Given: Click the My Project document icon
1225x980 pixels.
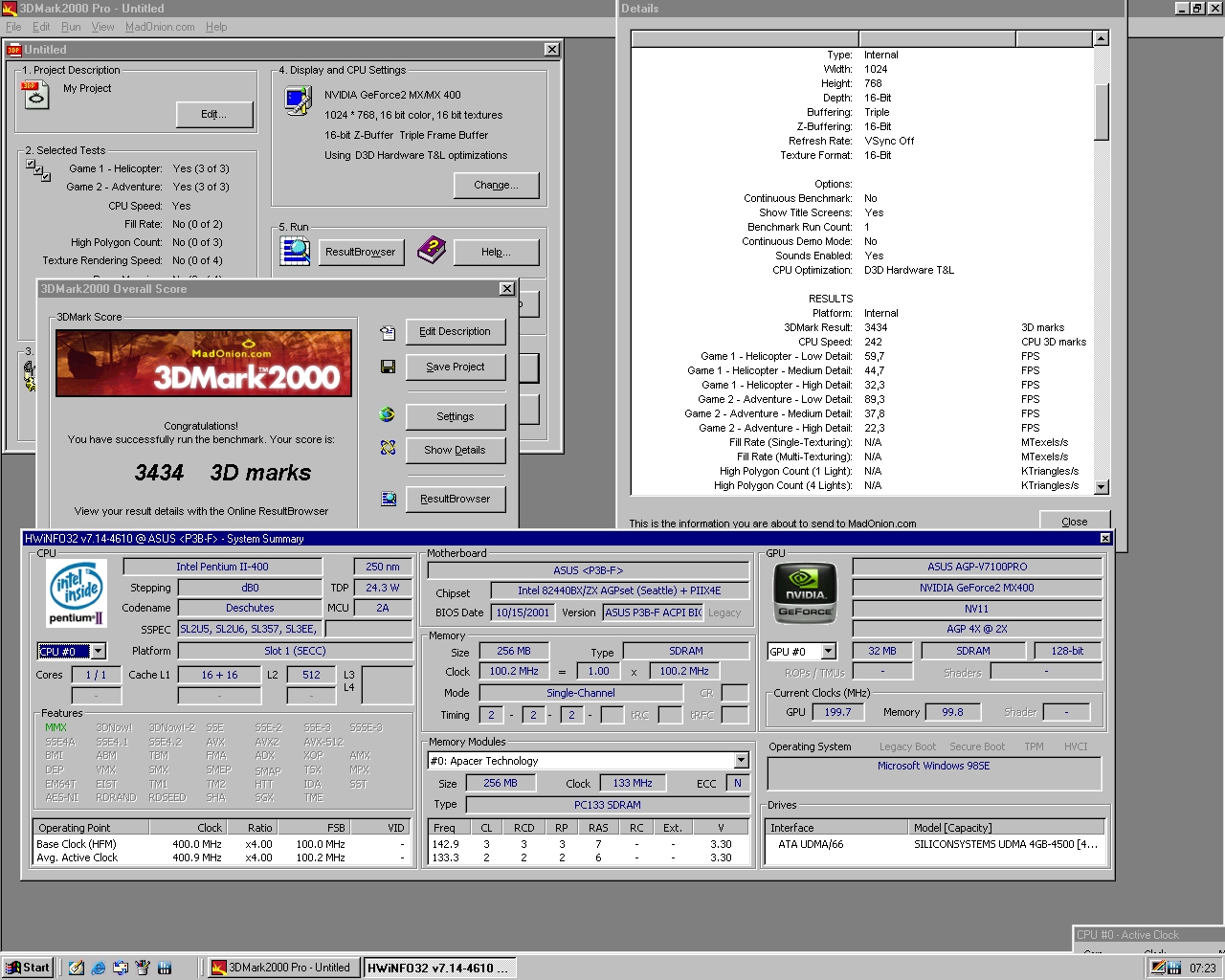Looking at the screenshot, I should coord(35,95).
